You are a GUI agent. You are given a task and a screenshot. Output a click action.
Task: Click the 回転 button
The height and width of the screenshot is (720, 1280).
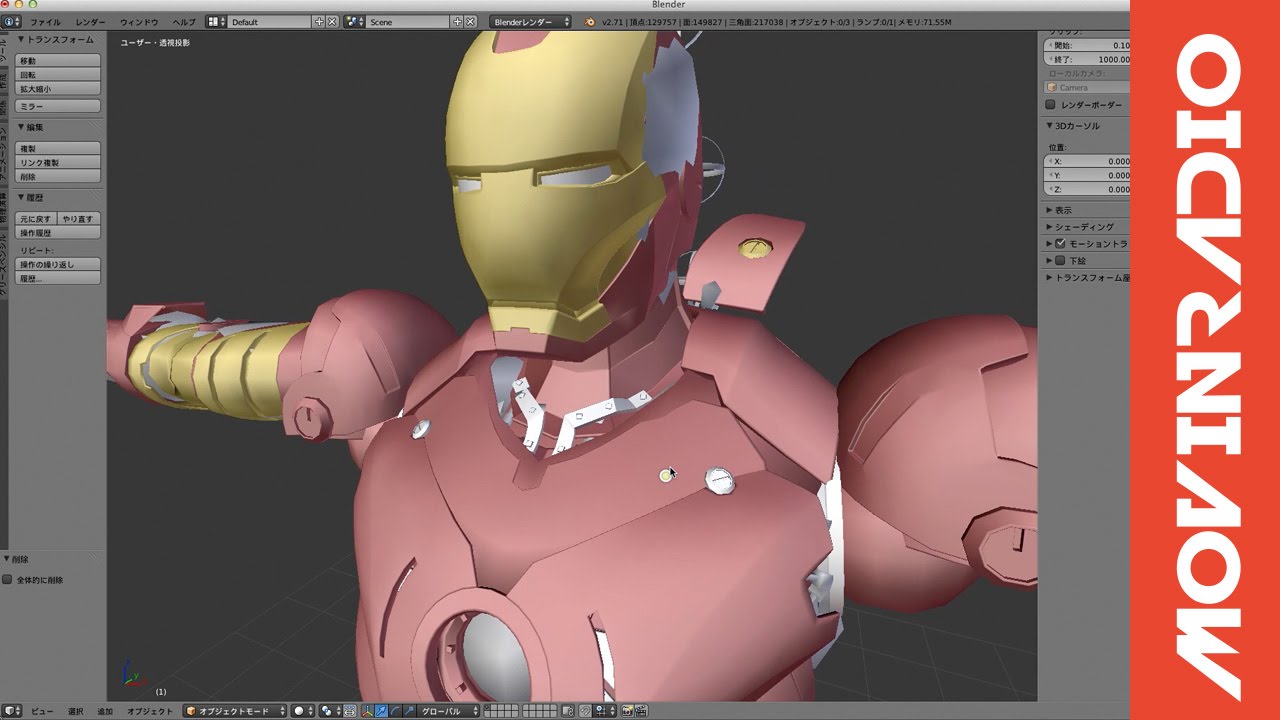tap(58, 75)
